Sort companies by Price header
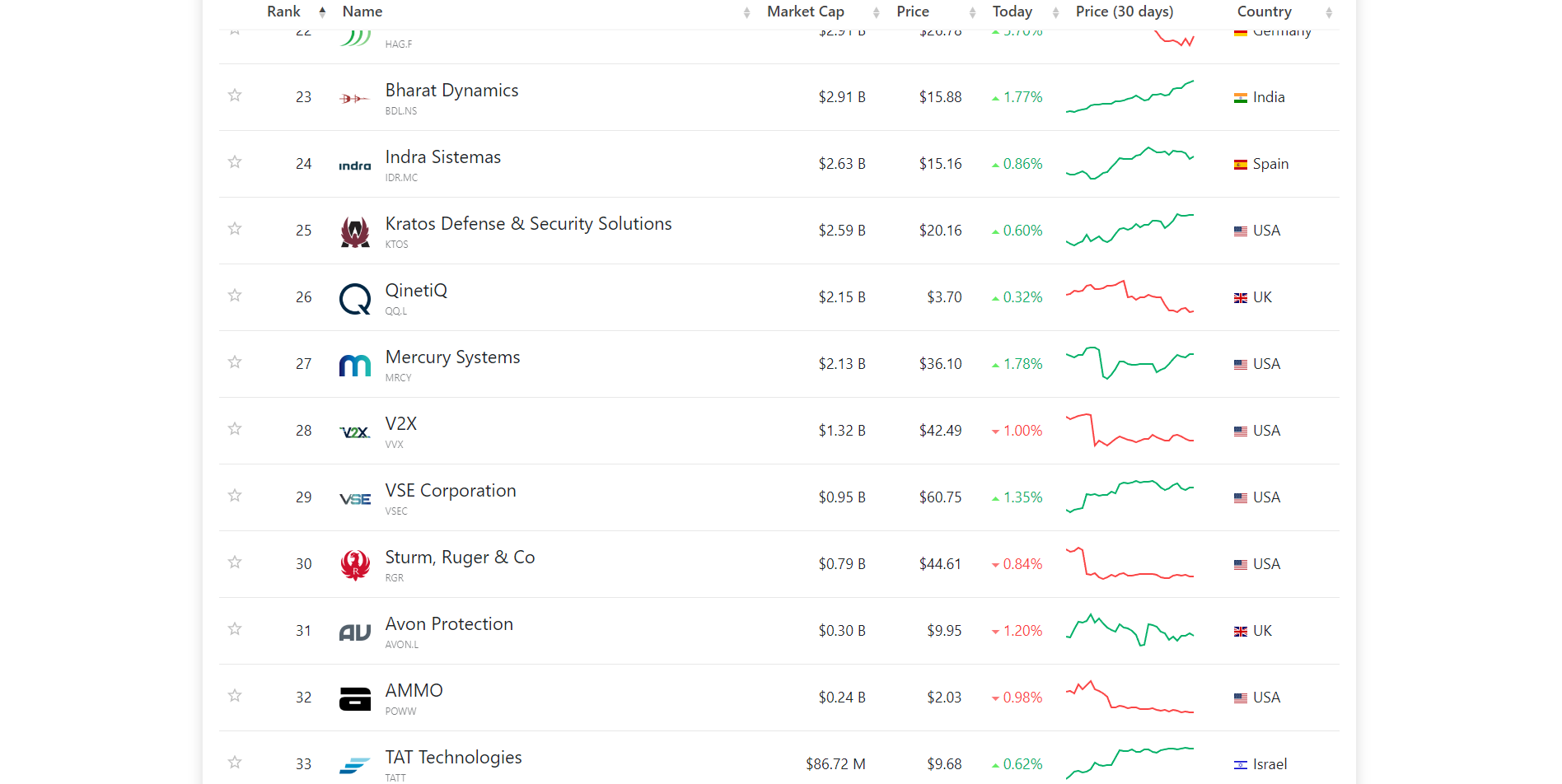Screen dimensions: 1562x784 tap(912, 12)
